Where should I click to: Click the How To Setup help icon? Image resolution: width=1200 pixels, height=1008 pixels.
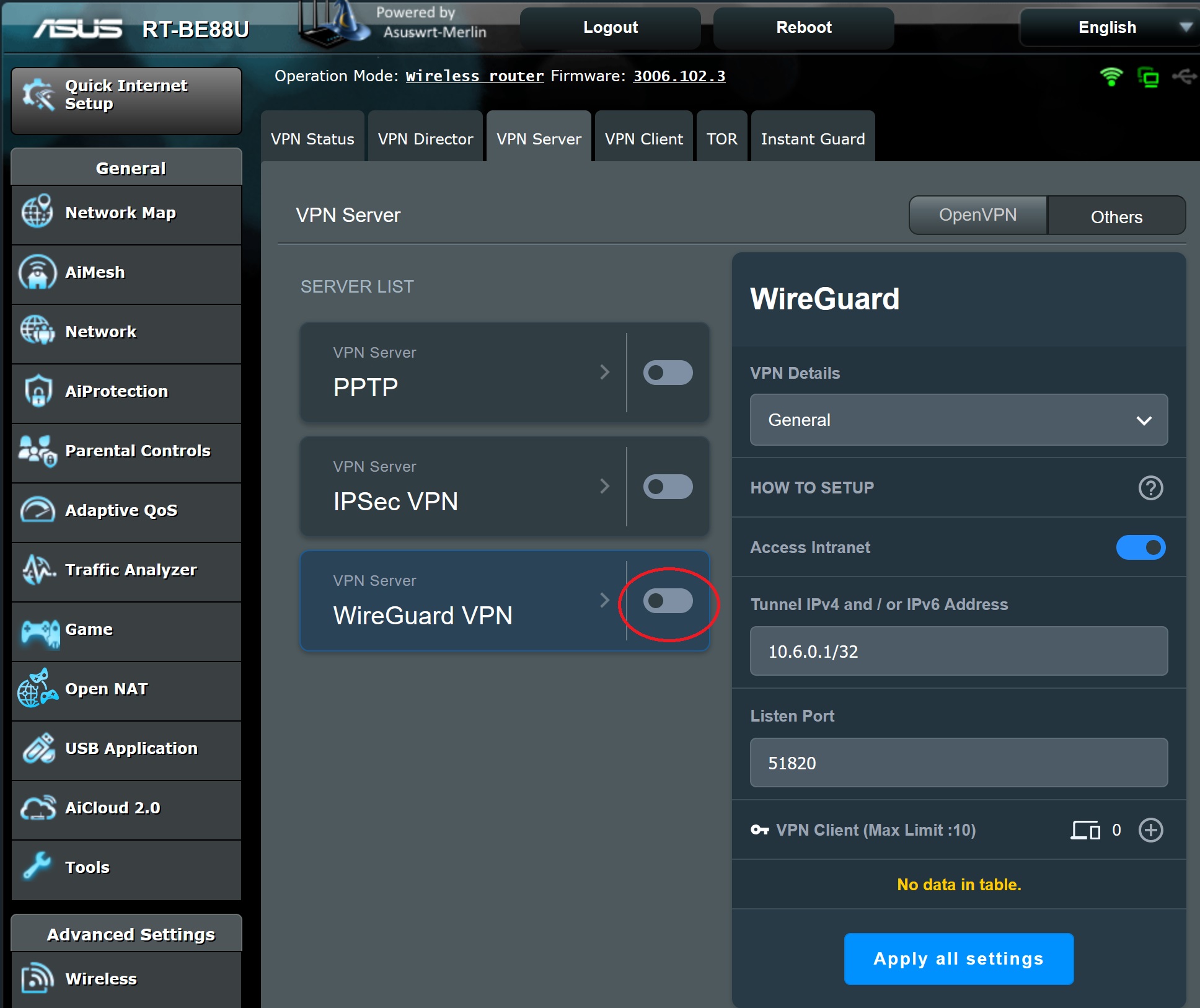tap(1151, 489)
